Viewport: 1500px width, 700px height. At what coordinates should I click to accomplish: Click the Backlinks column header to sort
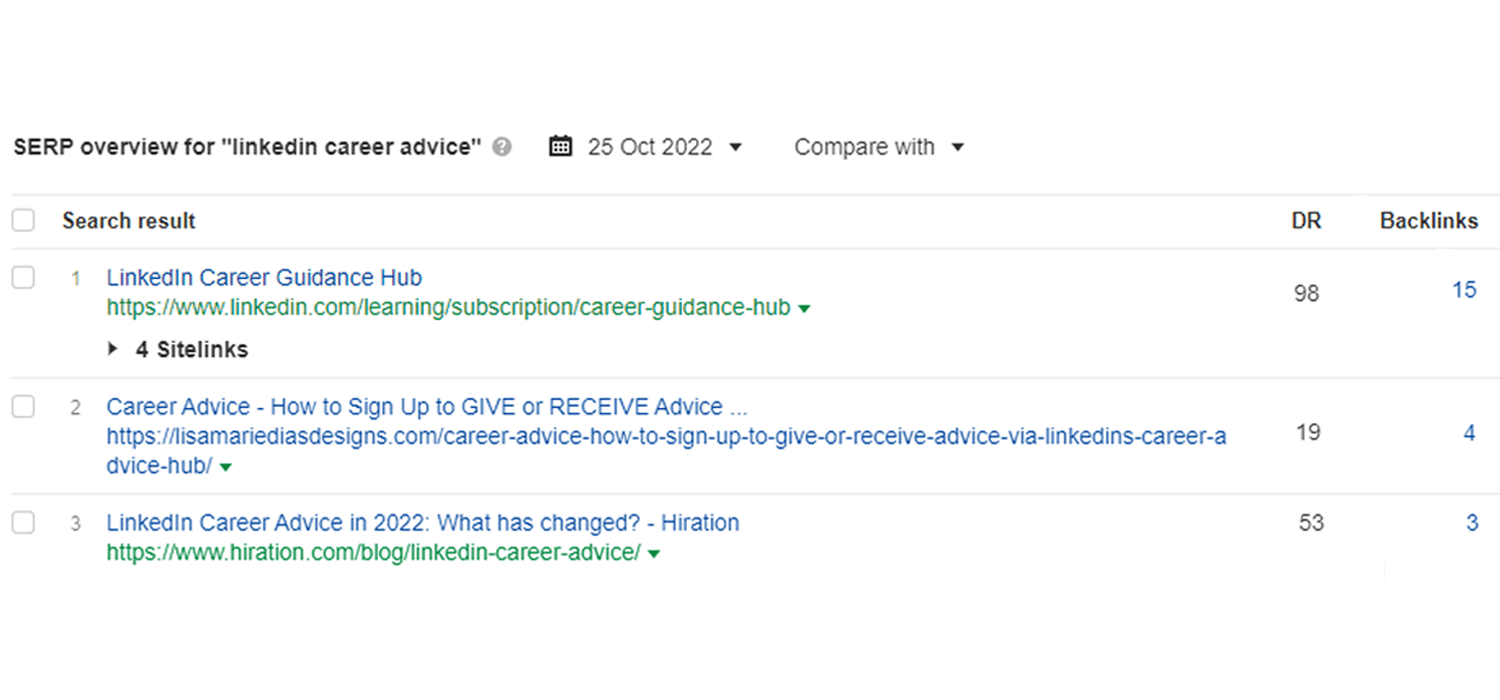1429,220
